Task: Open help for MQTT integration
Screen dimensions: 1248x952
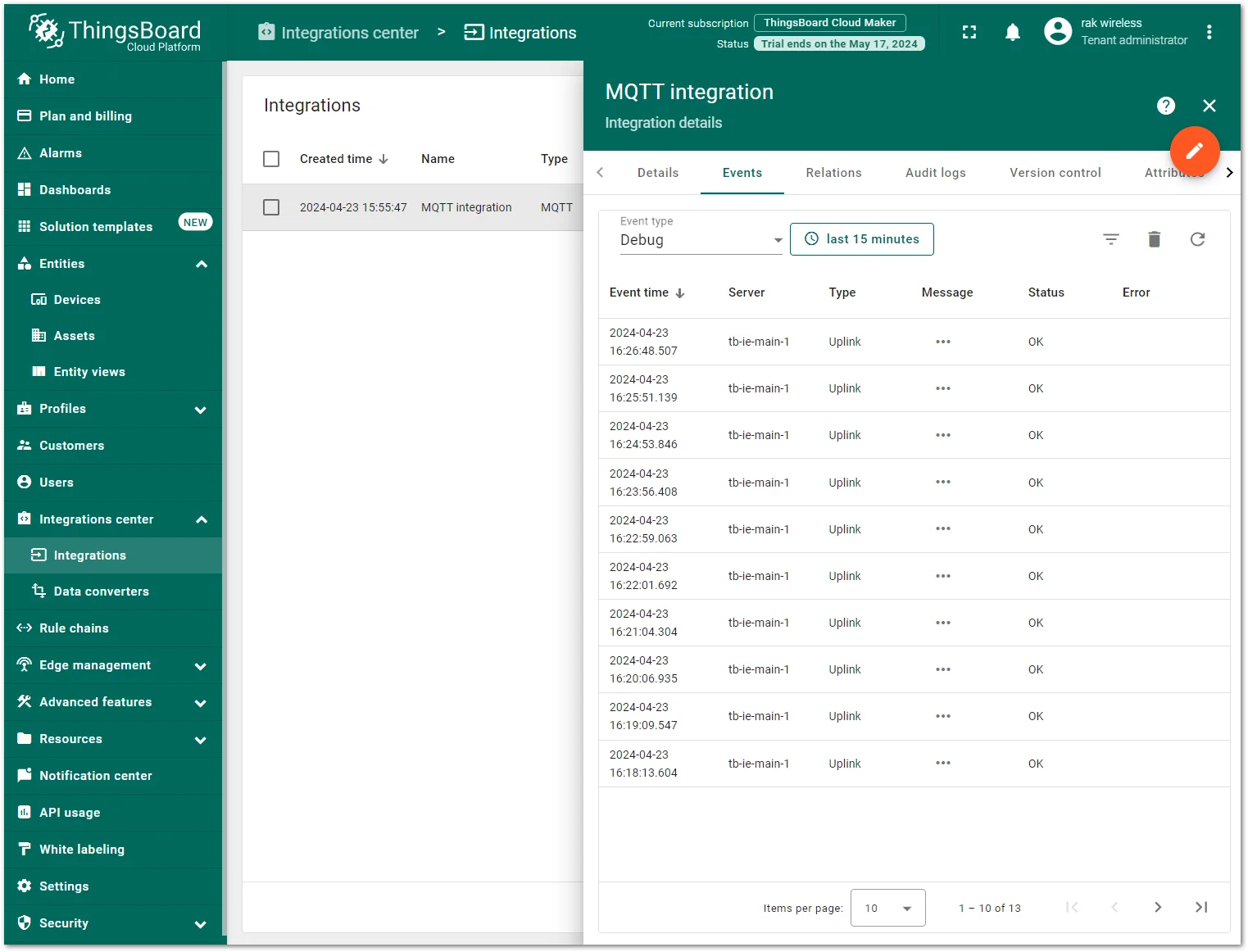Action: pos(1166,106)
